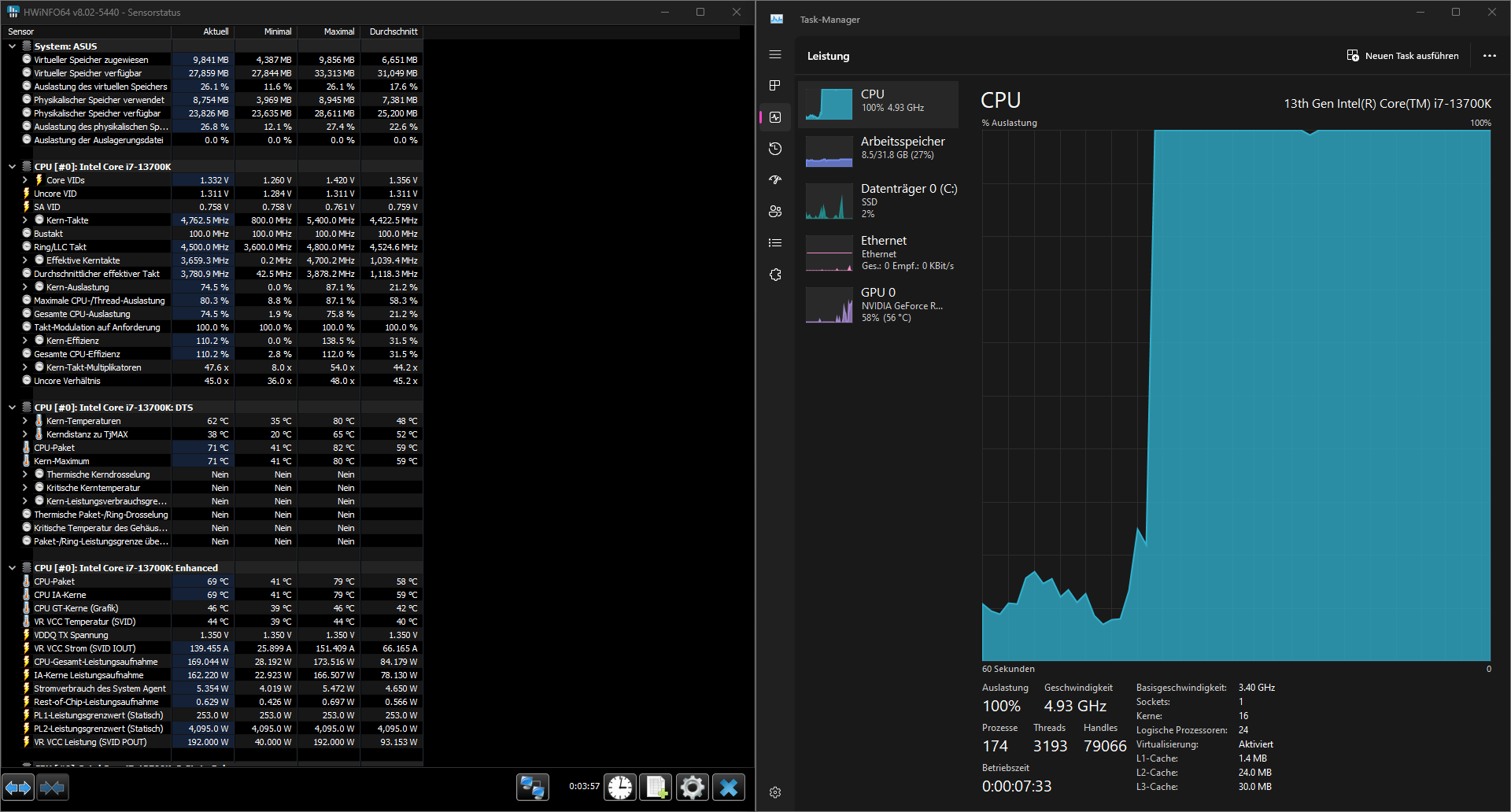Select CPU-Gesamt-Leistungsaufnahme row
Viewport: 1511px width, 812px height.
point(212,662)
